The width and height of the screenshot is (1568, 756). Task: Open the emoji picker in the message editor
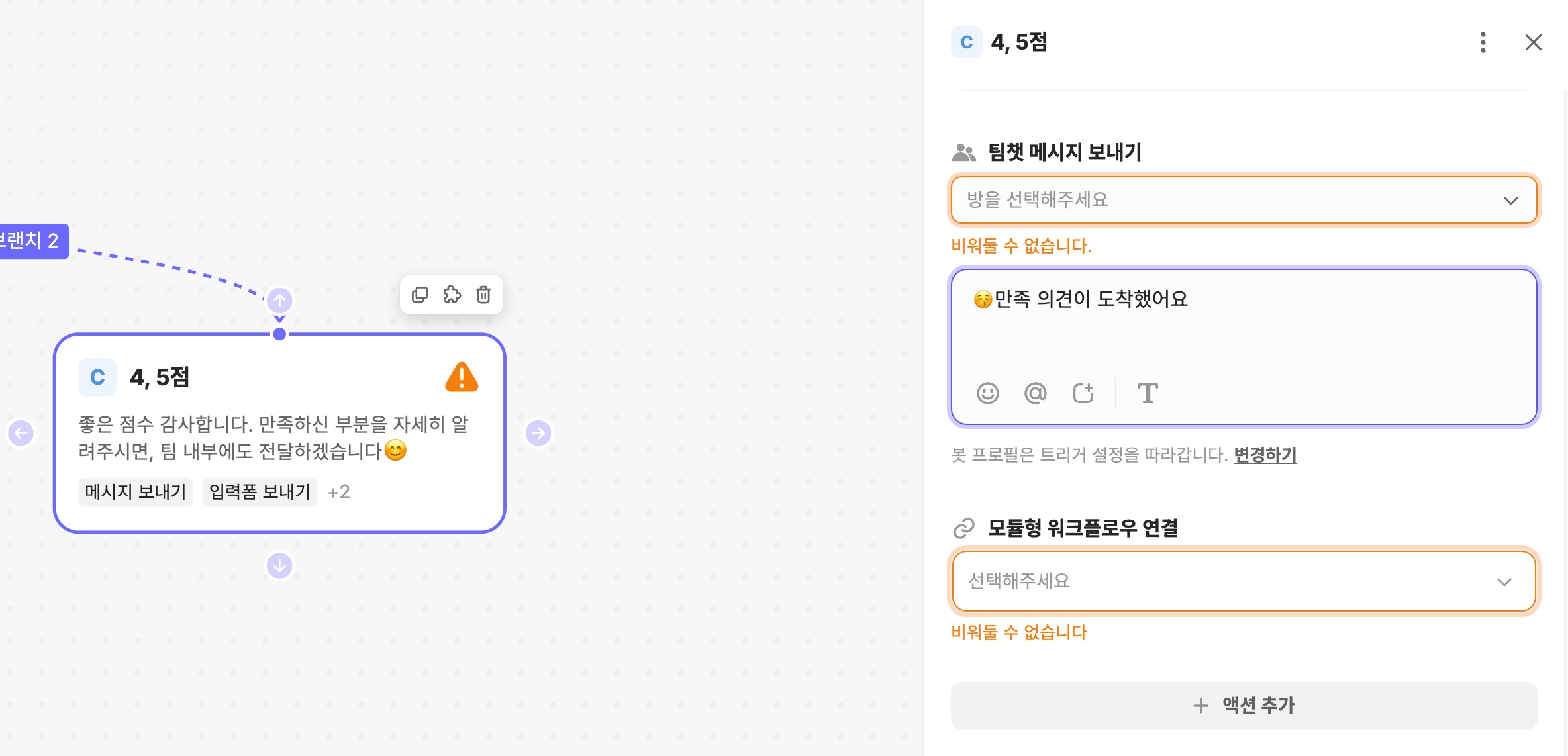point(987,393)
